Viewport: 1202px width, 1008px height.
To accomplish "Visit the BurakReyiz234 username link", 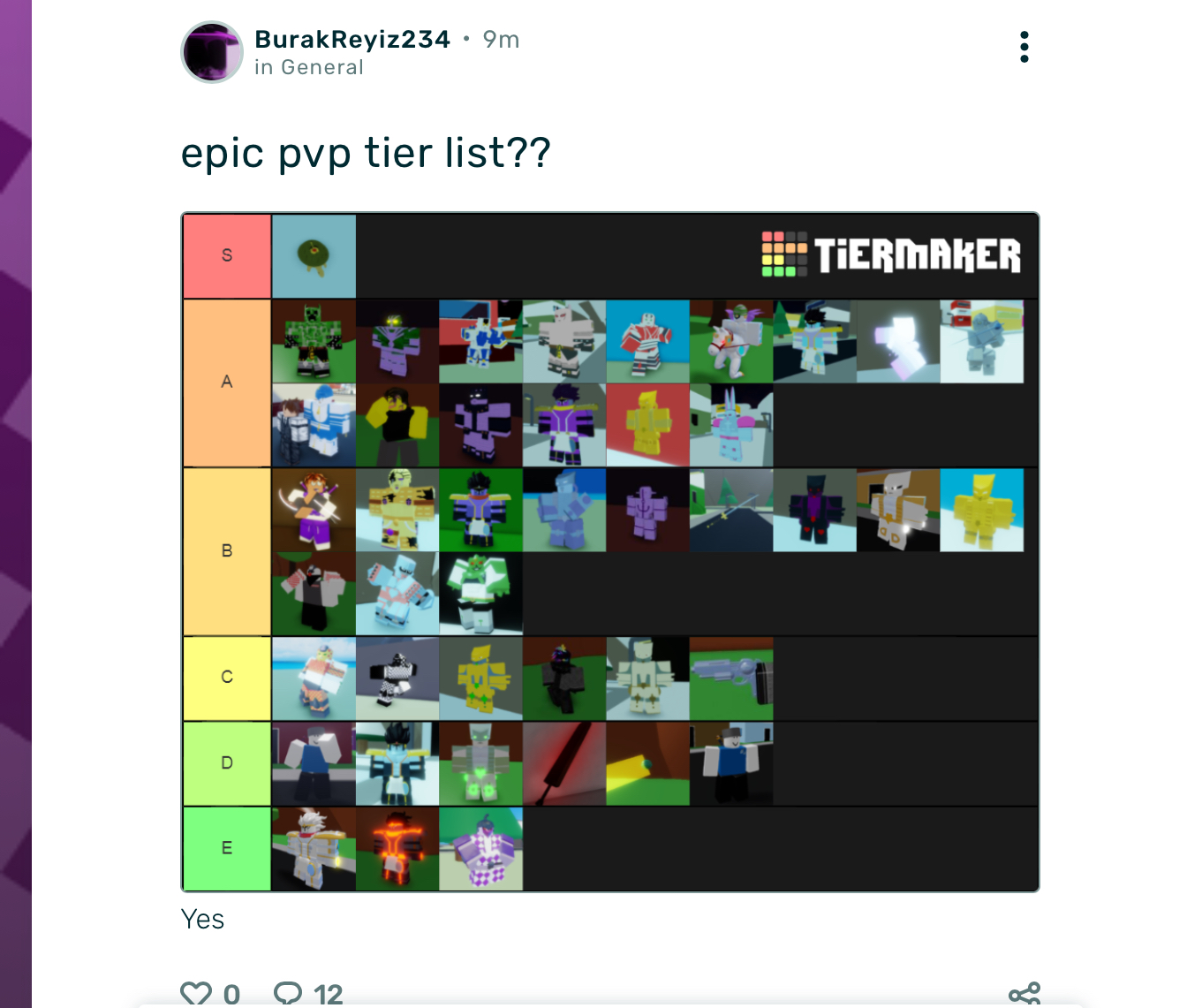I will point(352,40).
